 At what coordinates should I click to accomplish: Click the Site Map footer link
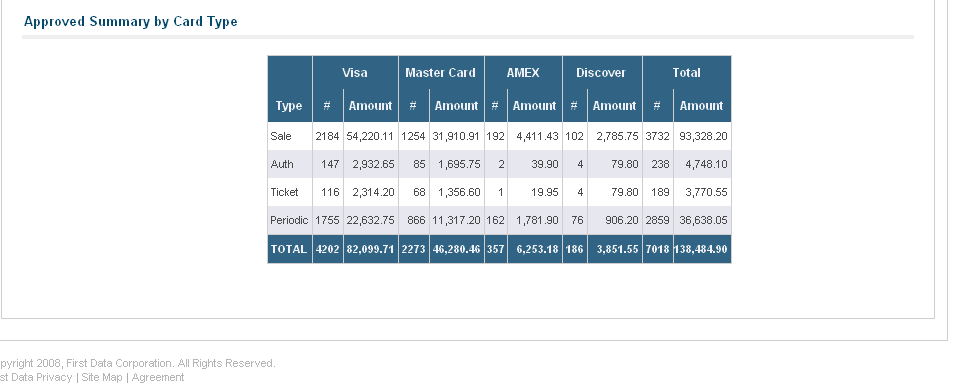click(x=101, y=377)
